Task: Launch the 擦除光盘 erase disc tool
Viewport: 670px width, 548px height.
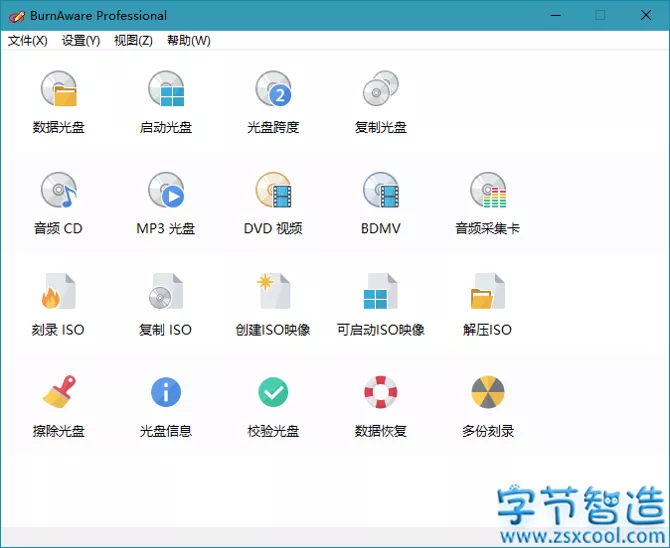Action: 59,406
